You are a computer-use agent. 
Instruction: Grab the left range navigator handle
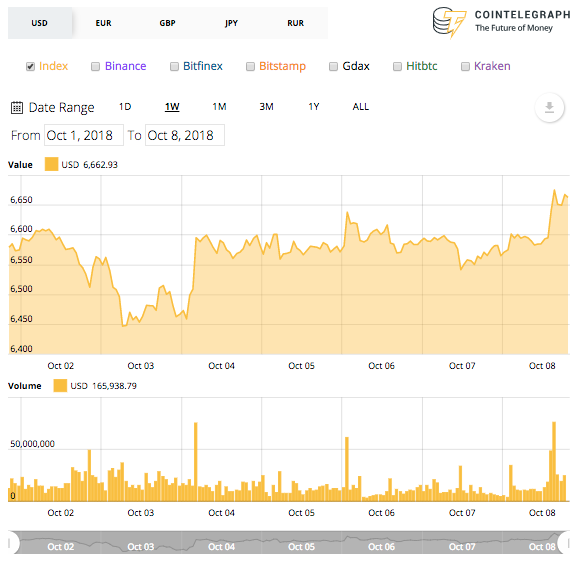pyautogui.click(x=13, y=543)
